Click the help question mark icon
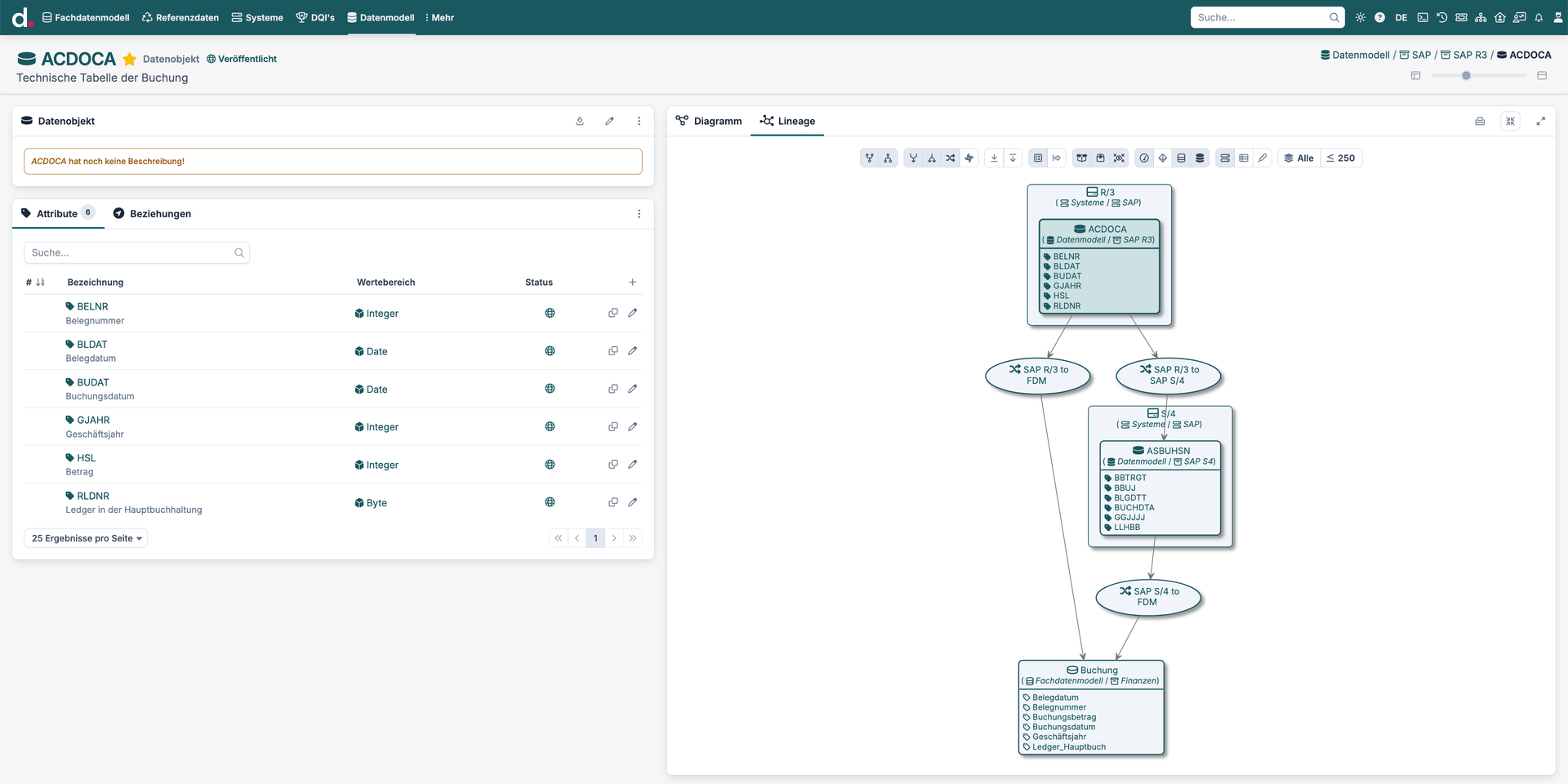Image resolution: width=1568 pixels, height=784 pixels. coord(1380,17)
